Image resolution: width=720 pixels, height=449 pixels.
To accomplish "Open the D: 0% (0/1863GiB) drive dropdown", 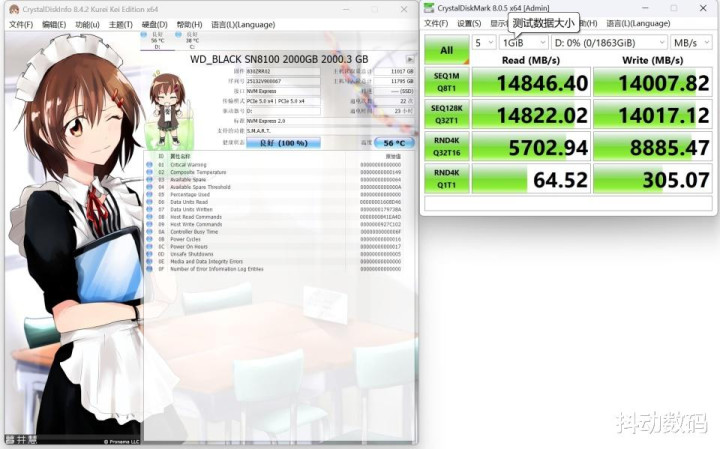I will click(609, 43).
